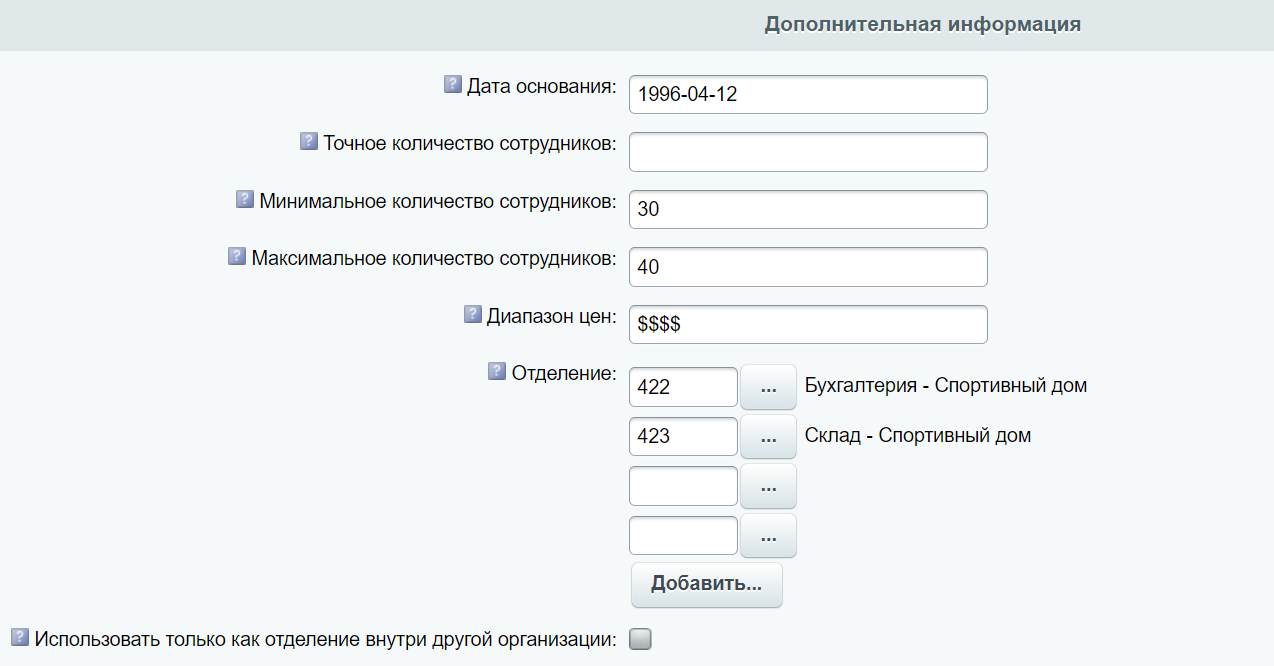This screenshot has height=666, width=1274.
Task: Click help icon for Минимальное количество сотрудников
Action: [245, 200]
